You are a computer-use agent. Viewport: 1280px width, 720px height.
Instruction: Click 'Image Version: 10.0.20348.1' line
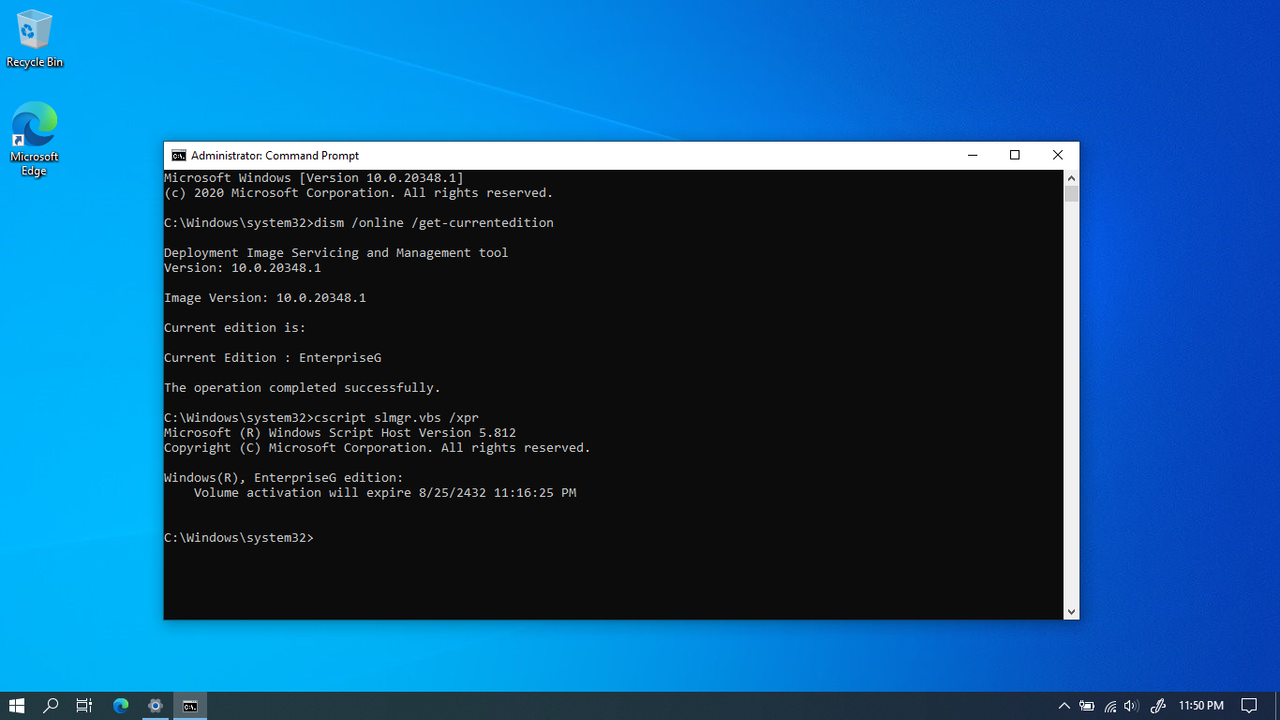click(265, 298)
